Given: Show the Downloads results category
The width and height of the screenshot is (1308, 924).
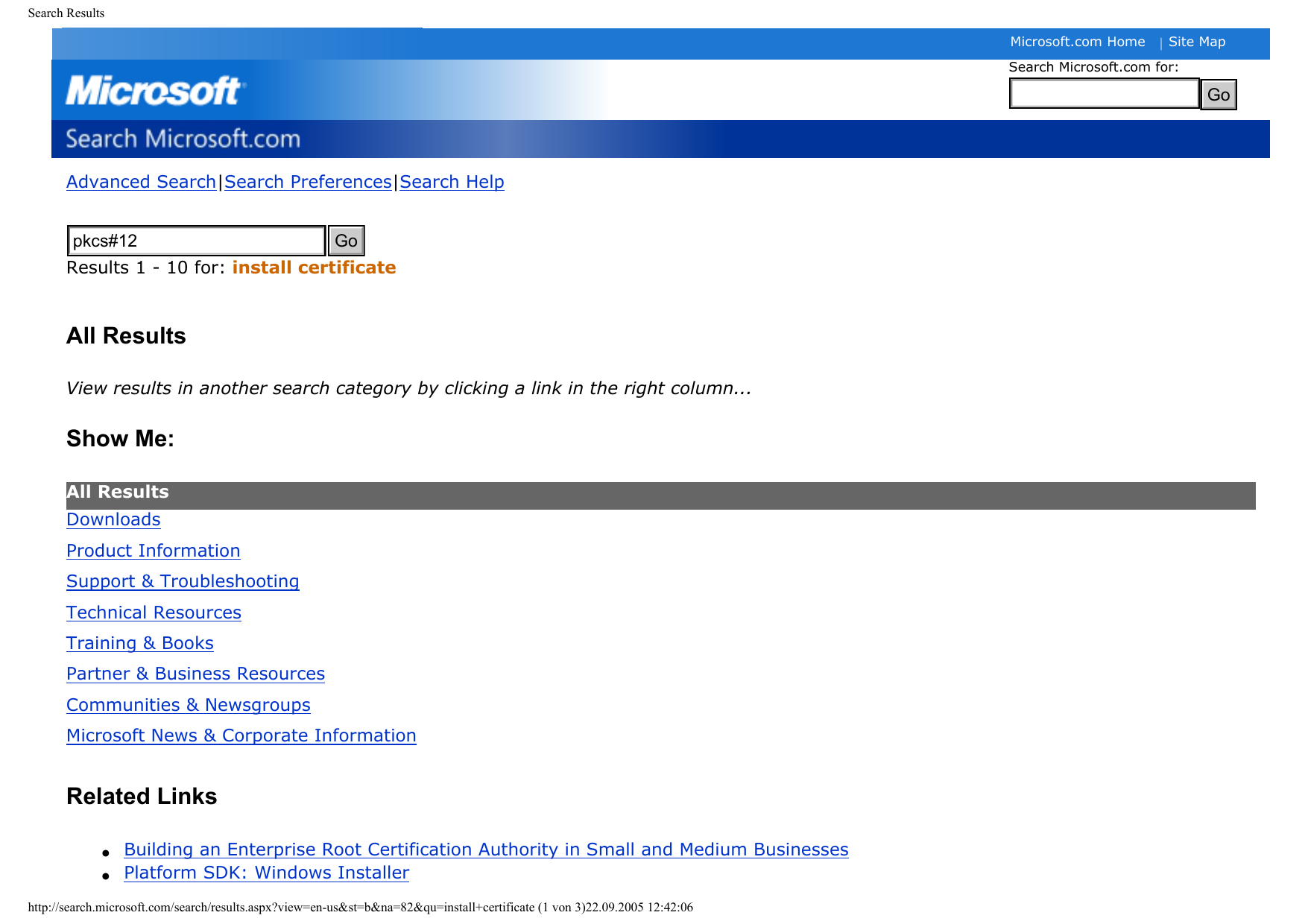Looking at the screenshot, I should tap(113, 519).
